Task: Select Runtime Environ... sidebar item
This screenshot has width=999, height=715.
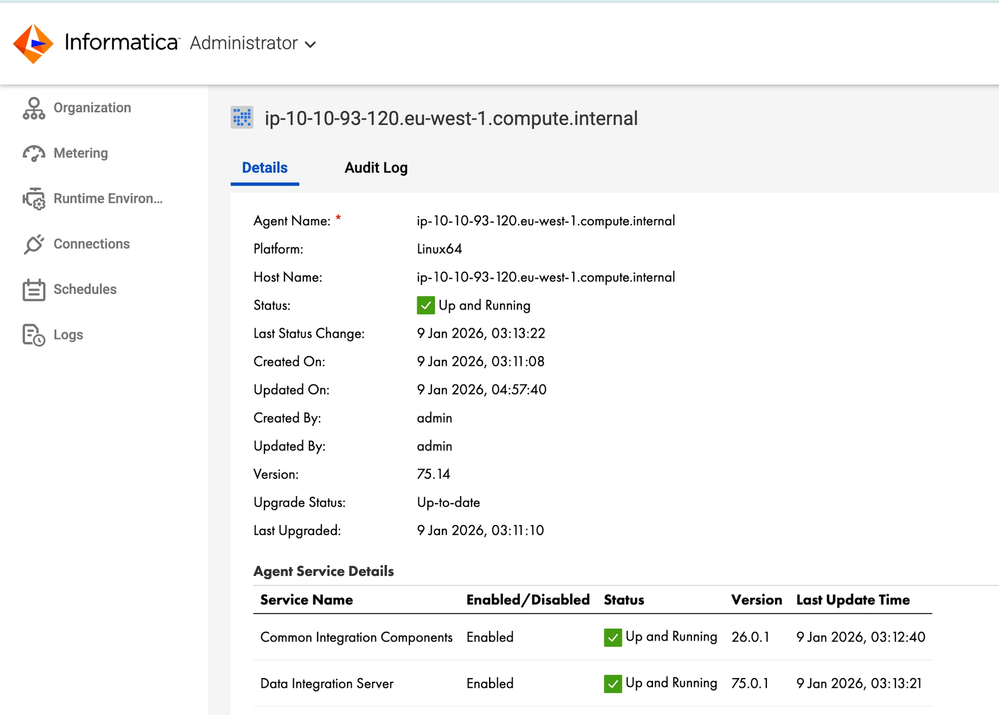Action: [x=108, y=198]
